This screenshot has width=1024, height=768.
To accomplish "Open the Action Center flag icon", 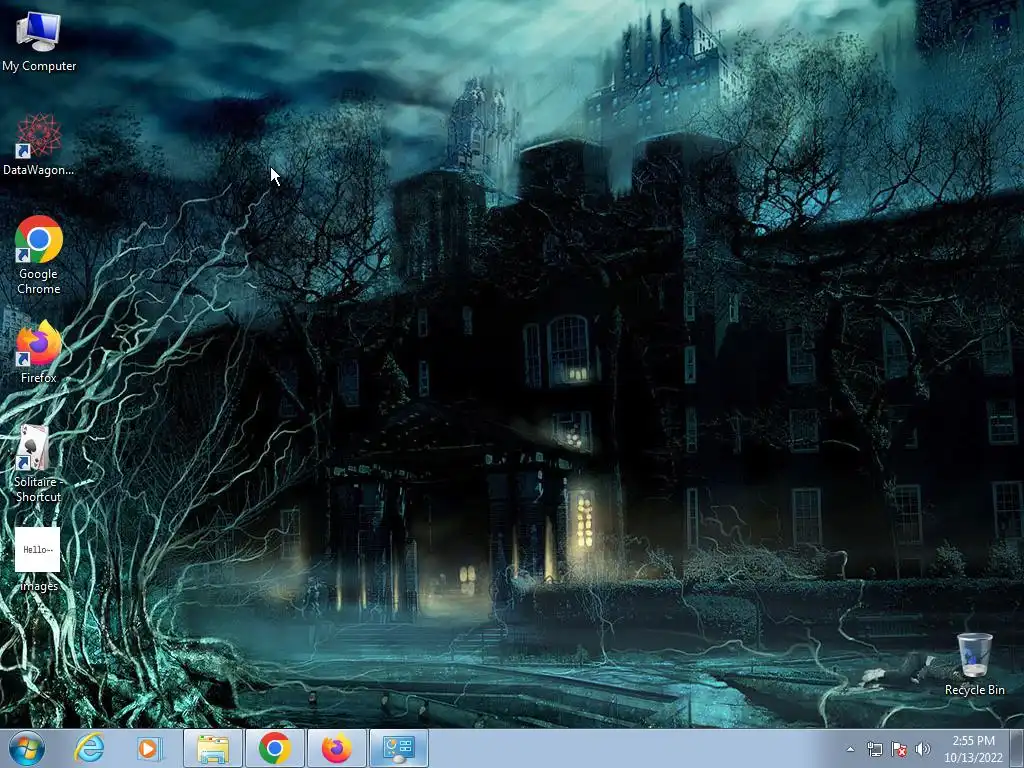I will click(899, 749).
